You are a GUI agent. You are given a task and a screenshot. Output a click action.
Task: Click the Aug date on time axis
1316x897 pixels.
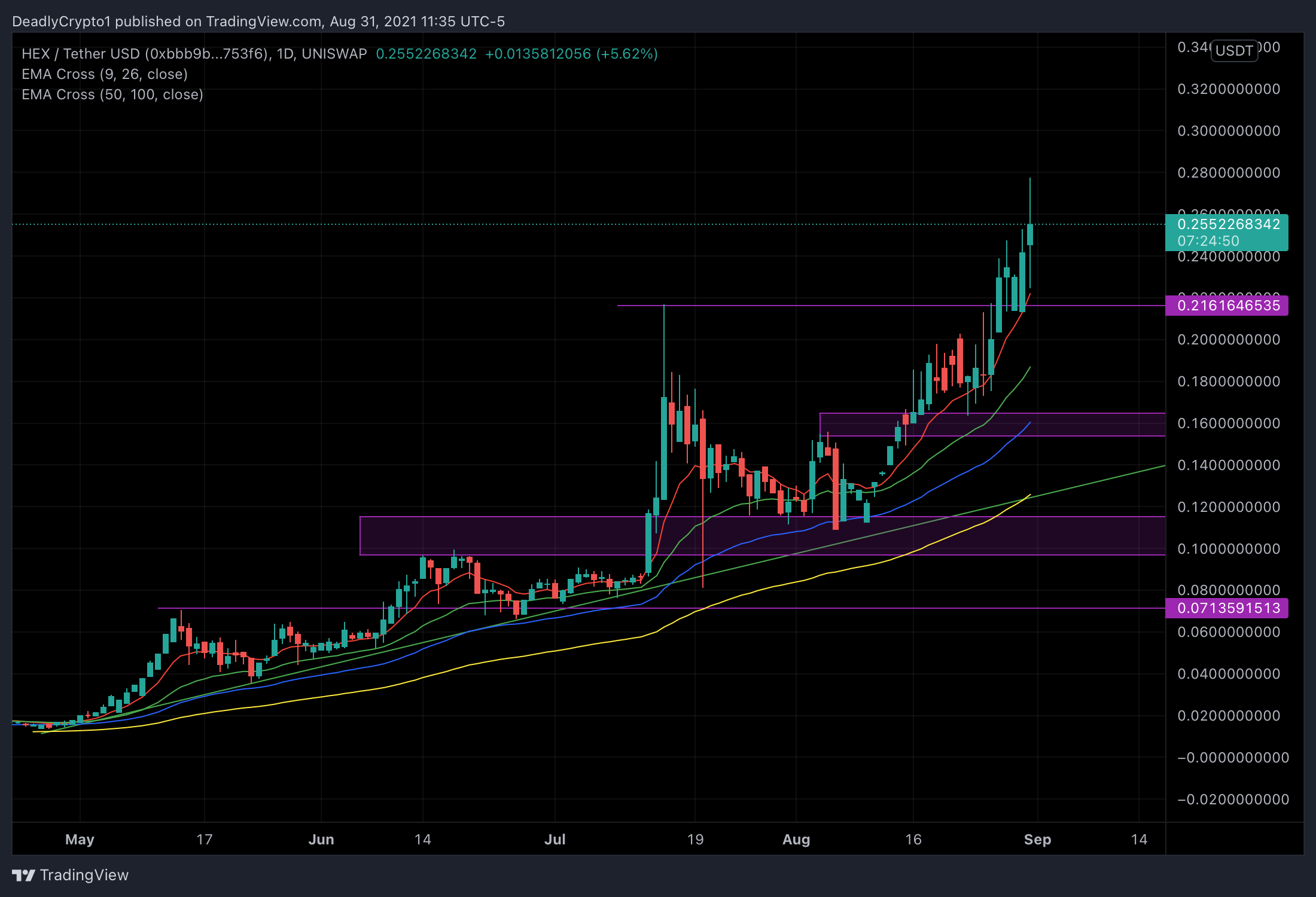pyautogui.click(x=796, y=840)
